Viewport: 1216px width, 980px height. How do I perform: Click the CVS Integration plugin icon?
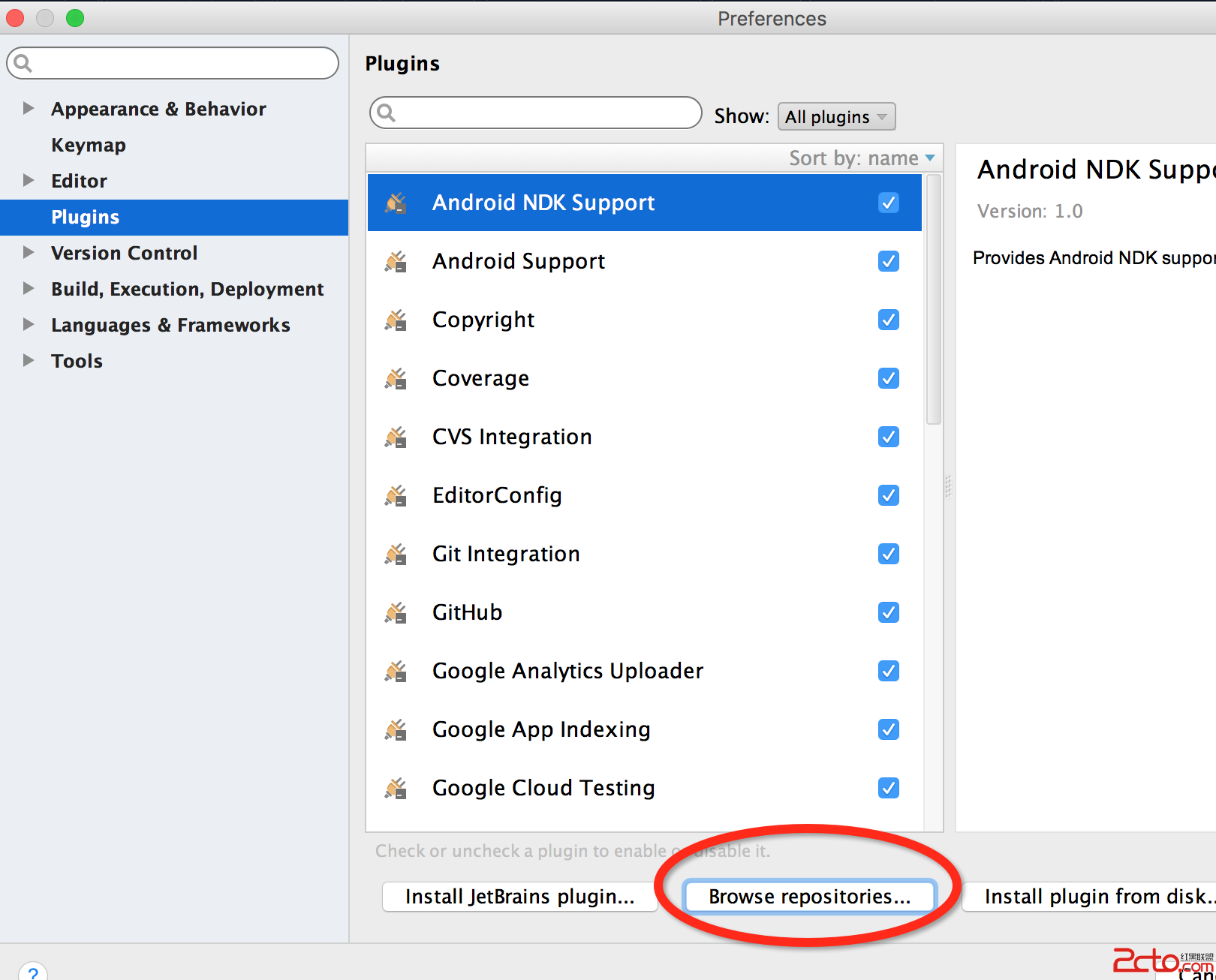(396, 437)
